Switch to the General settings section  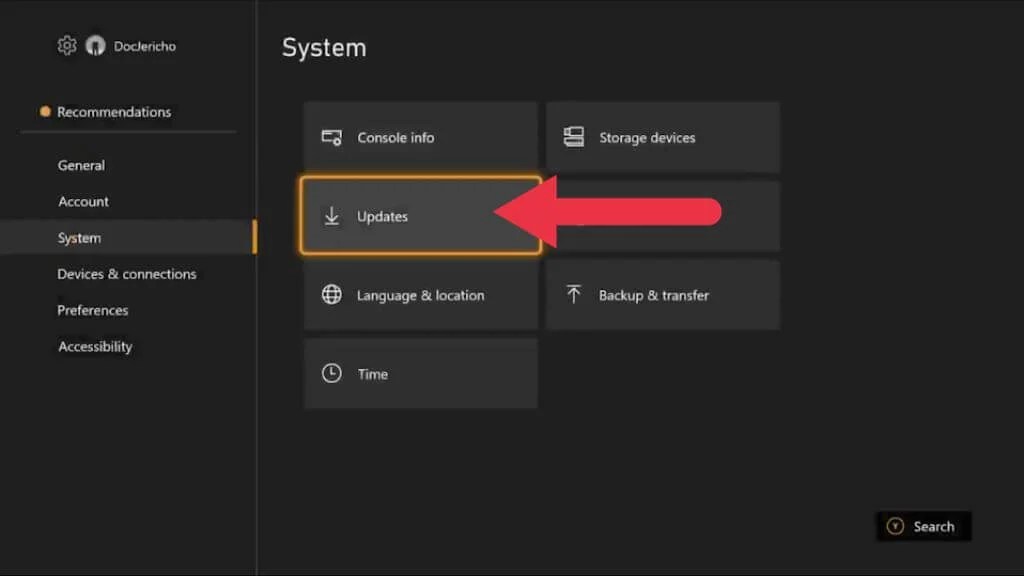pyautogui.click(x=81, y=165)
